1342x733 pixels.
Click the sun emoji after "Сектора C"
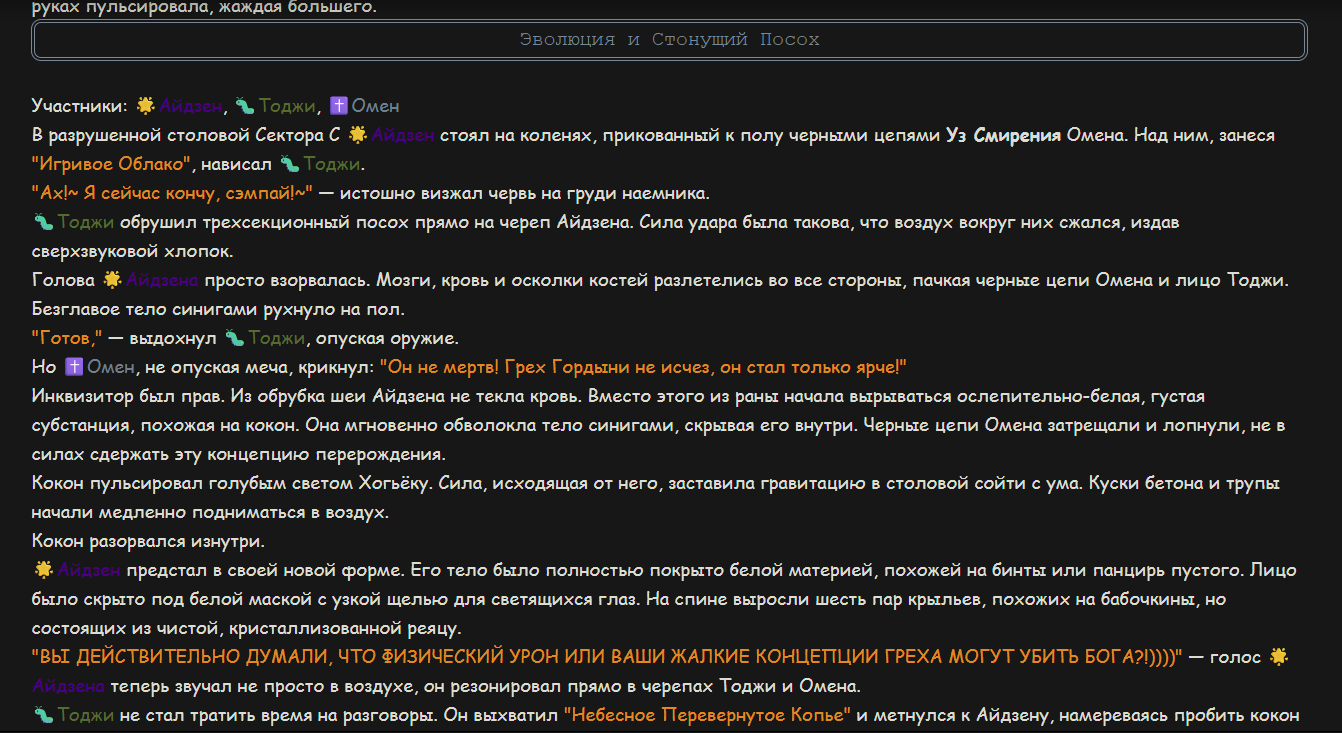(357, 134)
